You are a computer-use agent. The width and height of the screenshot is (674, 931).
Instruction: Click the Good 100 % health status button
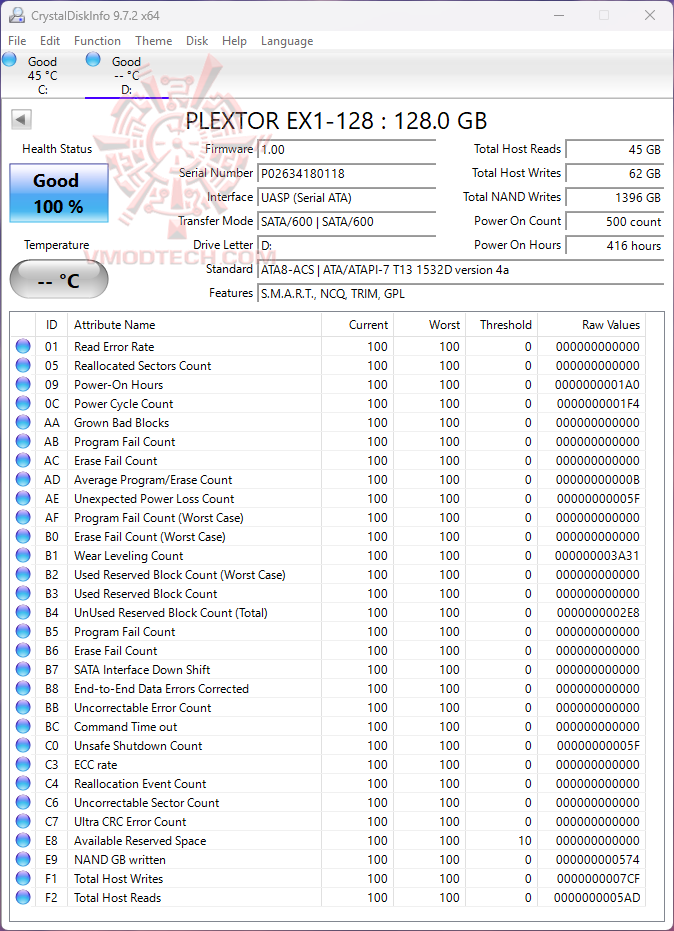[x=59, y=193]
